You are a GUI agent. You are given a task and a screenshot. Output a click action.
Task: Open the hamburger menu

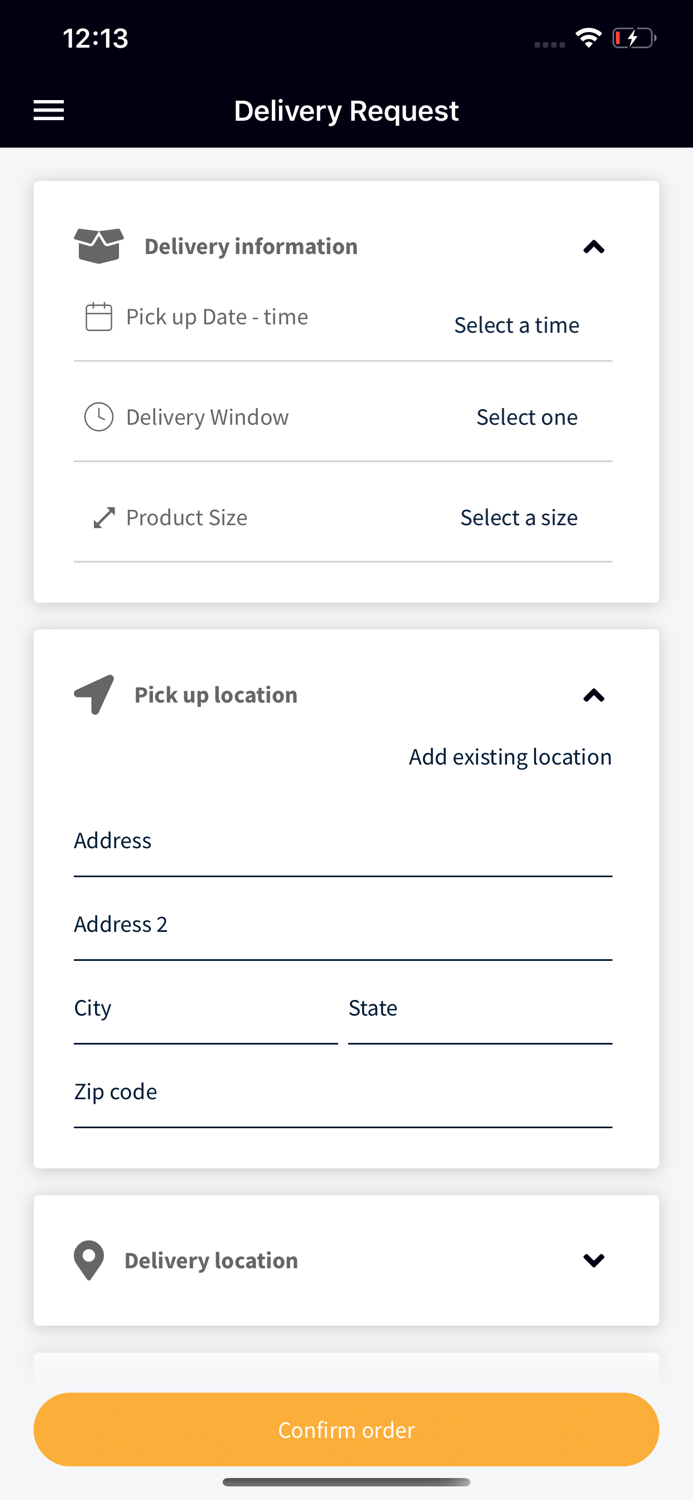[49, 111]
